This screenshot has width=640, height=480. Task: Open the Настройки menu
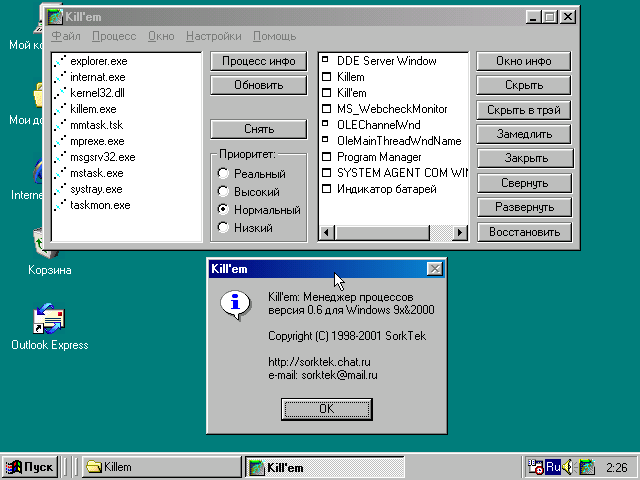pyautogui.click(x=213, y=36)
